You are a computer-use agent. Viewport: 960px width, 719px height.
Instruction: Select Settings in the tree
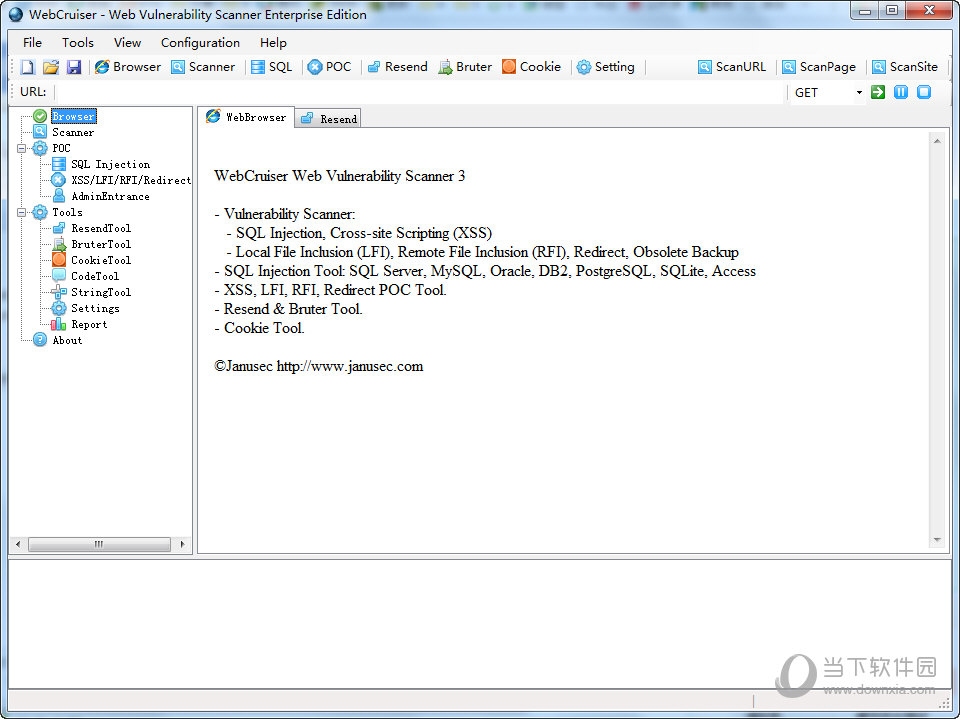[95, 308]
